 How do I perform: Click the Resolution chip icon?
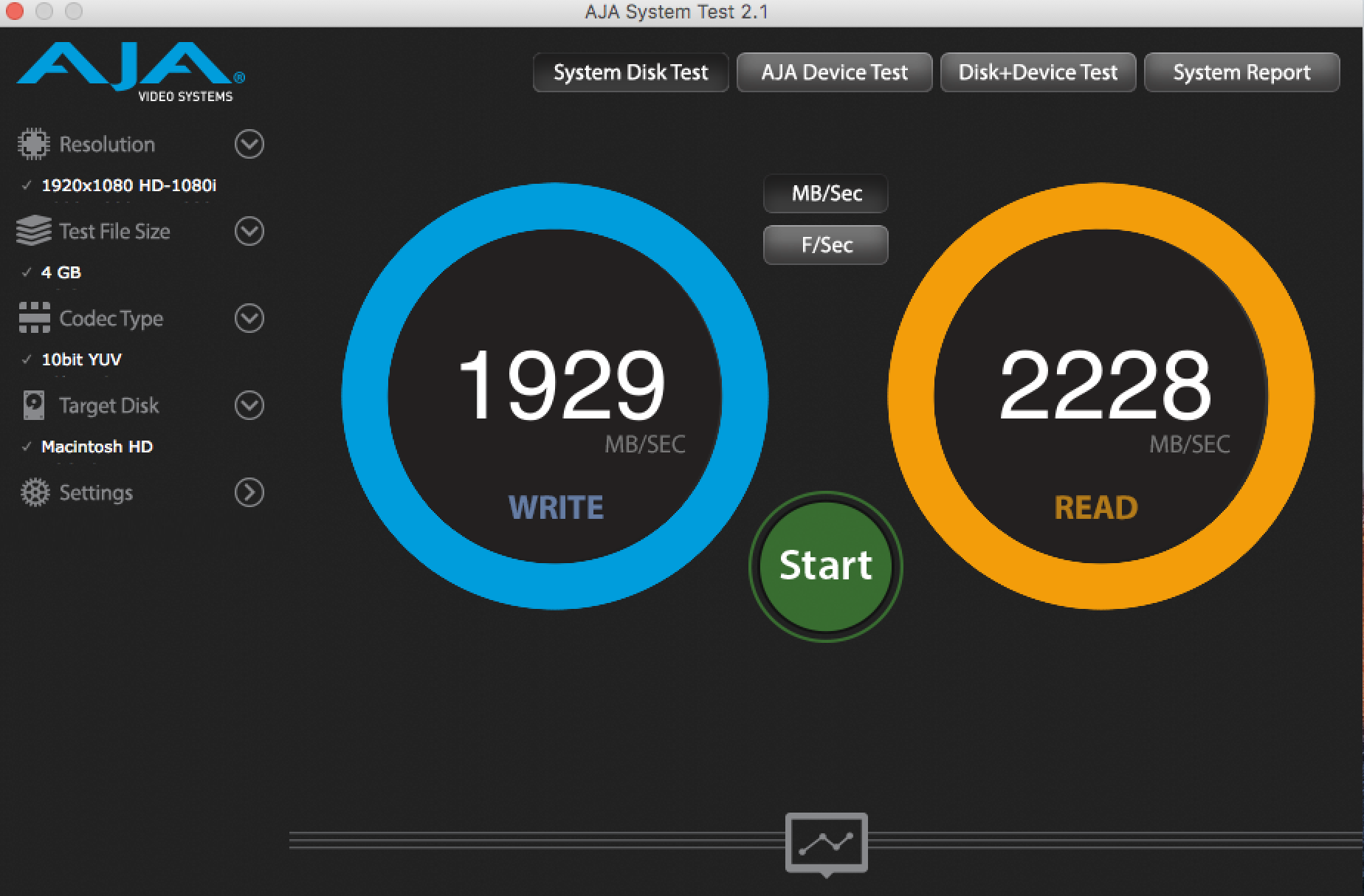(34, 144)
